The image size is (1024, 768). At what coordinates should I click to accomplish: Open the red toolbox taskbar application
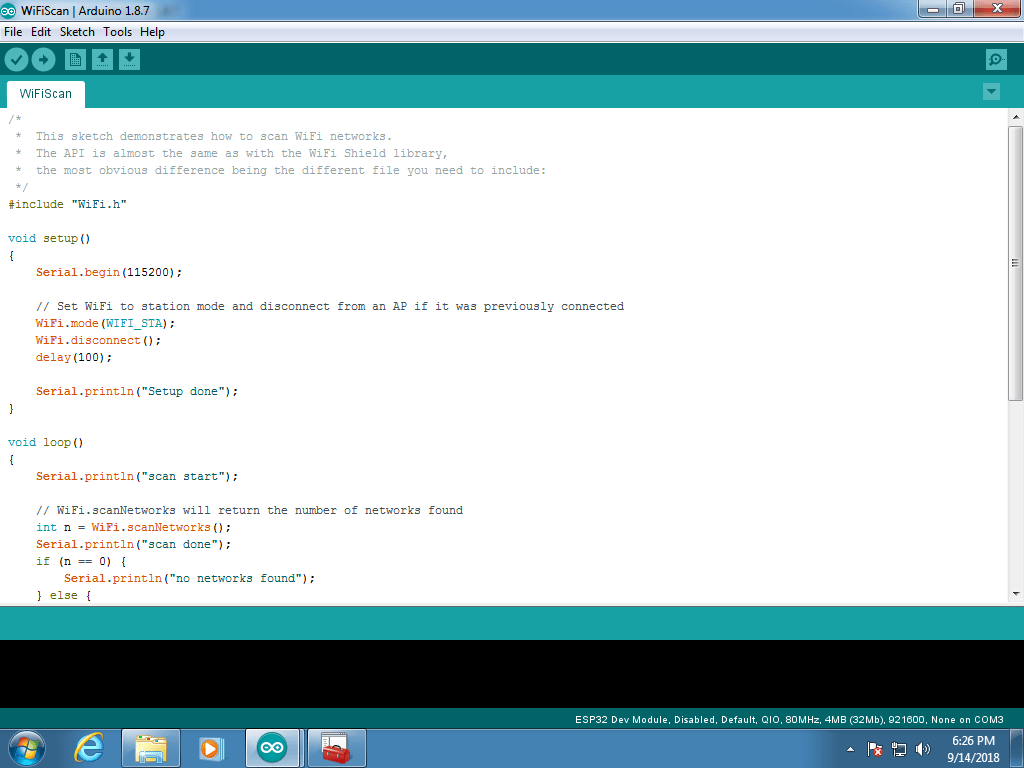pyautogui.click(x=334, y=748)
